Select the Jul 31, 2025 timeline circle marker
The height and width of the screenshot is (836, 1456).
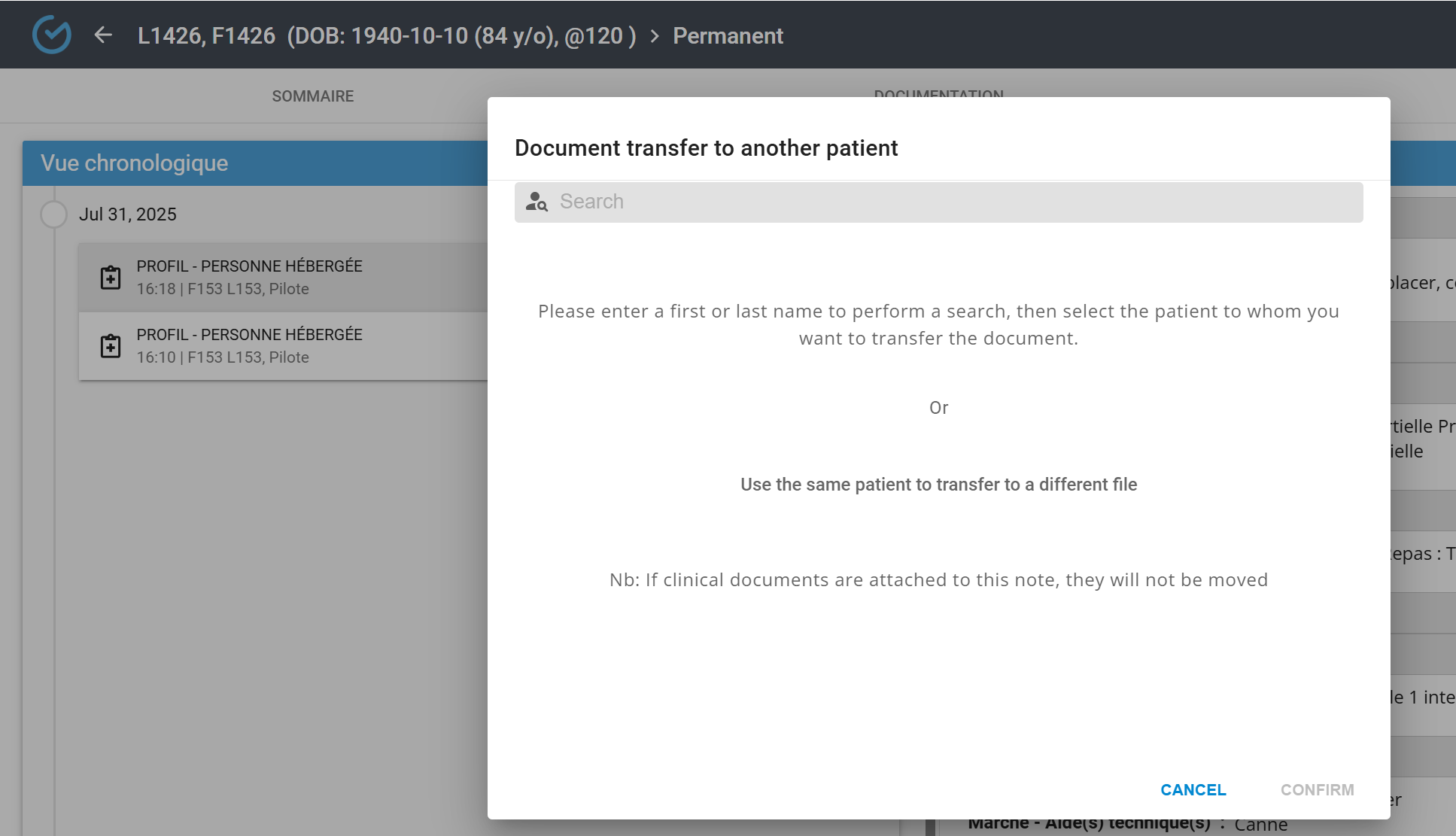coord(53,214)
